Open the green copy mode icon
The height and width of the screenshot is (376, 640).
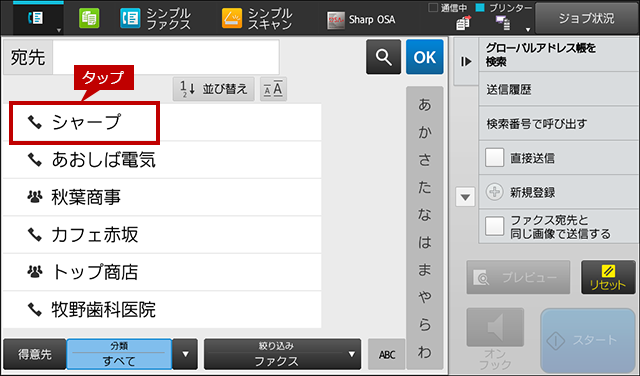(89, 18)
